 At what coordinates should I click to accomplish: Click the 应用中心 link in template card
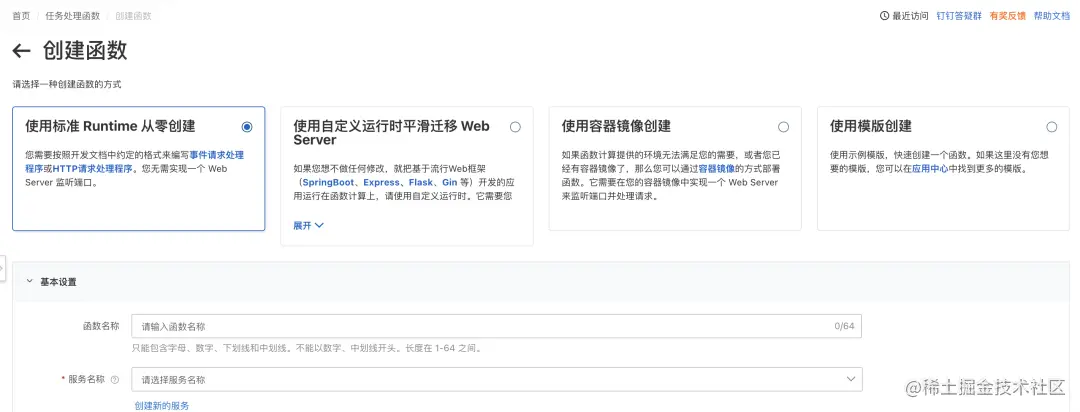tap(931, 169)
